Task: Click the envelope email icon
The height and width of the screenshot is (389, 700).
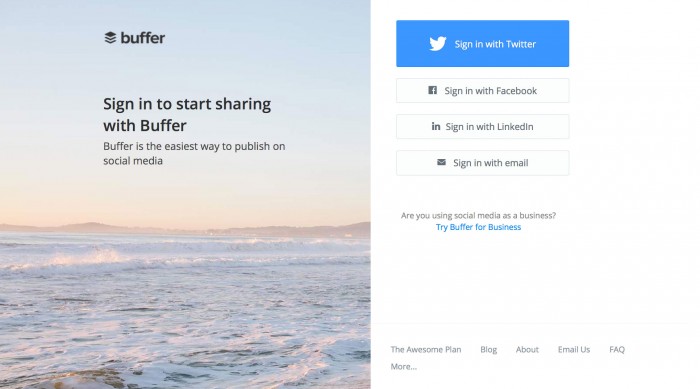Action: [x=441, y=162]
